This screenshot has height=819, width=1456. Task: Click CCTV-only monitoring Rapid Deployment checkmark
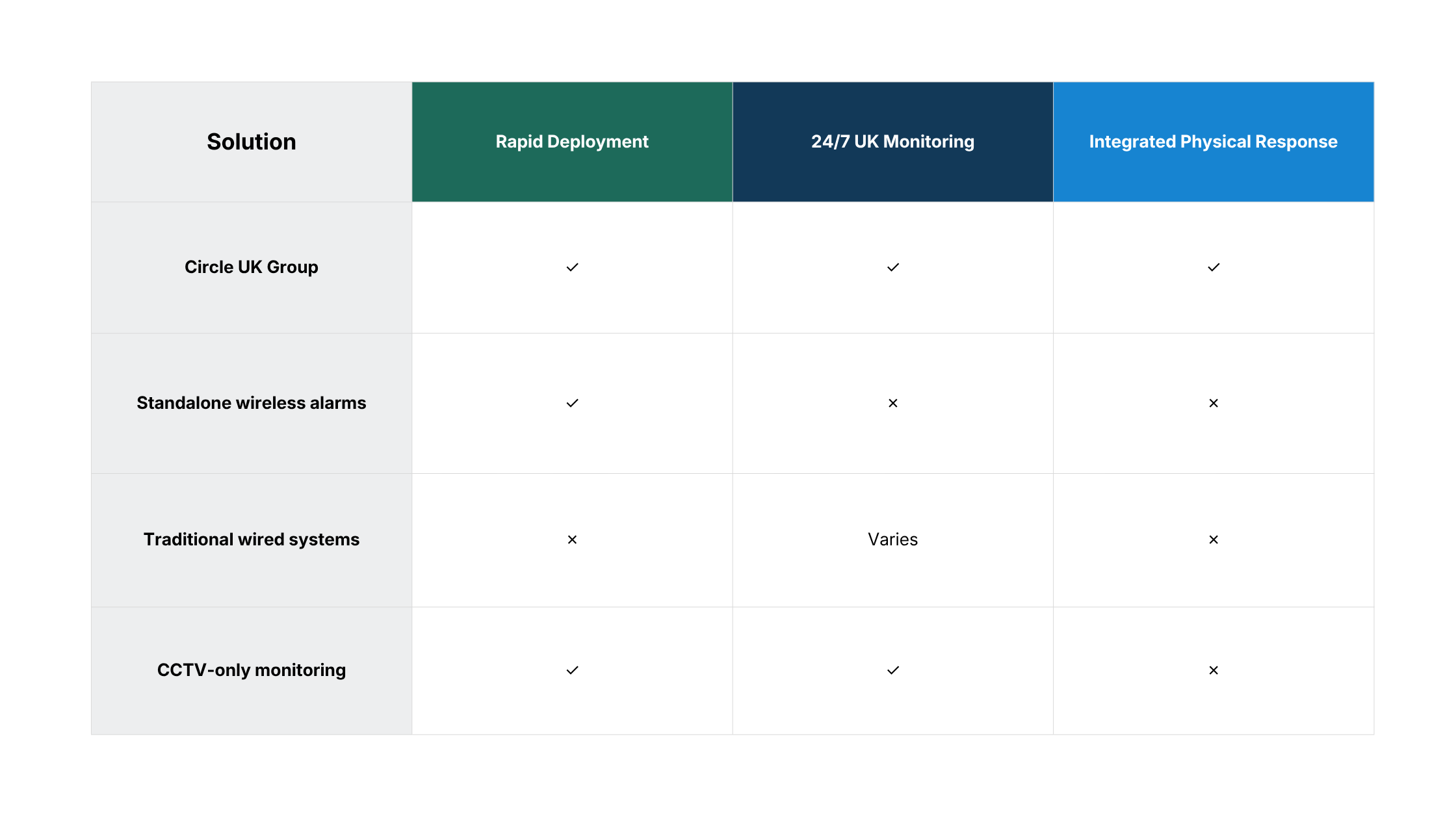(x=572, y=670)
